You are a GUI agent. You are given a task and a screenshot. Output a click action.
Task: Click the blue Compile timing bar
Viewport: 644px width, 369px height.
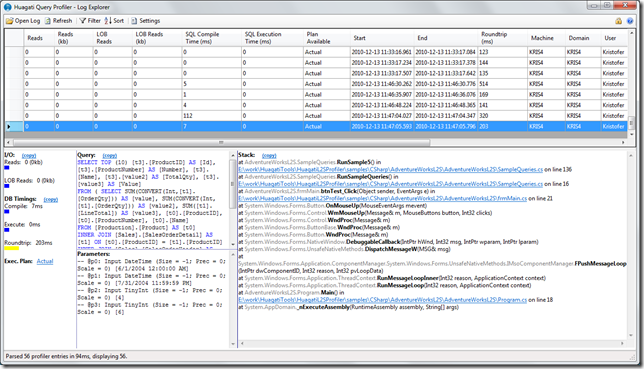point(7,212)
